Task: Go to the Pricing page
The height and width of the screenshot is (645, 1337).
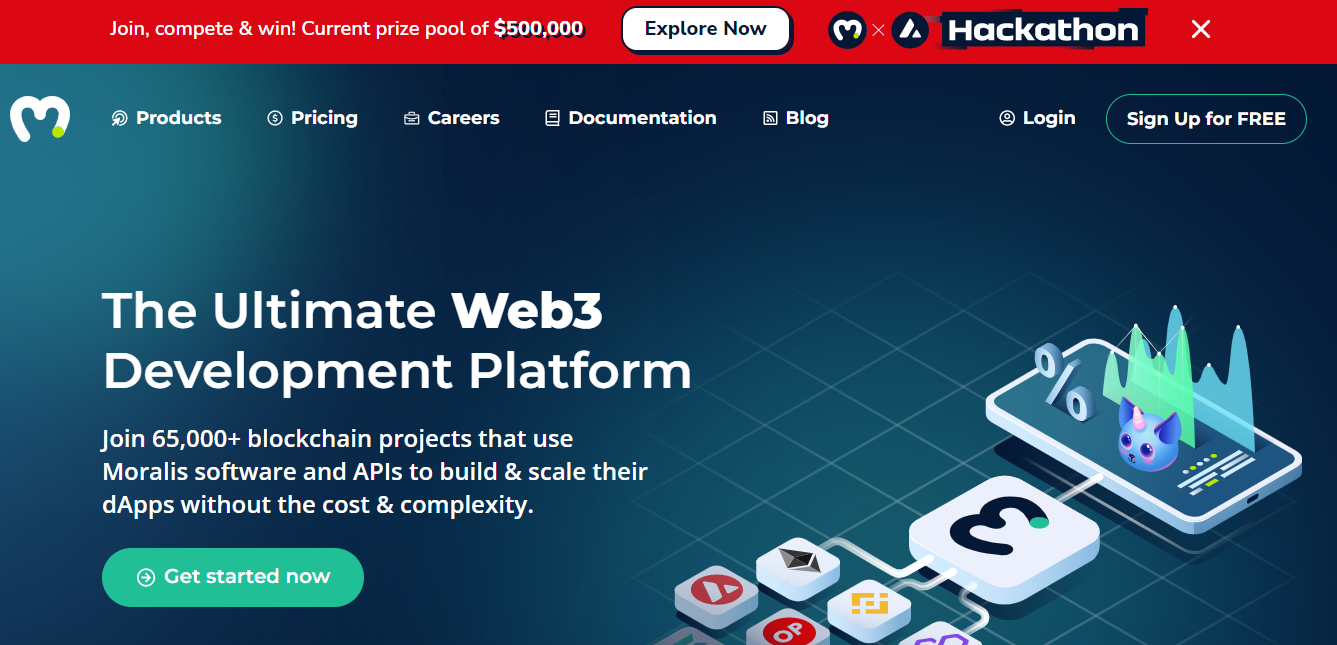Action: (312, 118)
